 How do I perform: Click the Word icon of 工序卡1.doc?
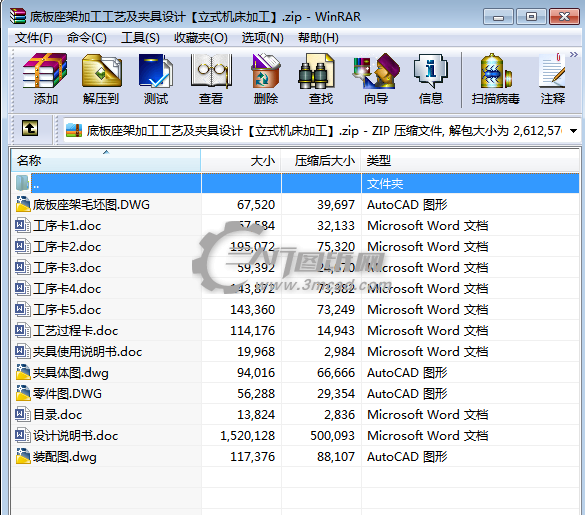[x=23, y=225]
